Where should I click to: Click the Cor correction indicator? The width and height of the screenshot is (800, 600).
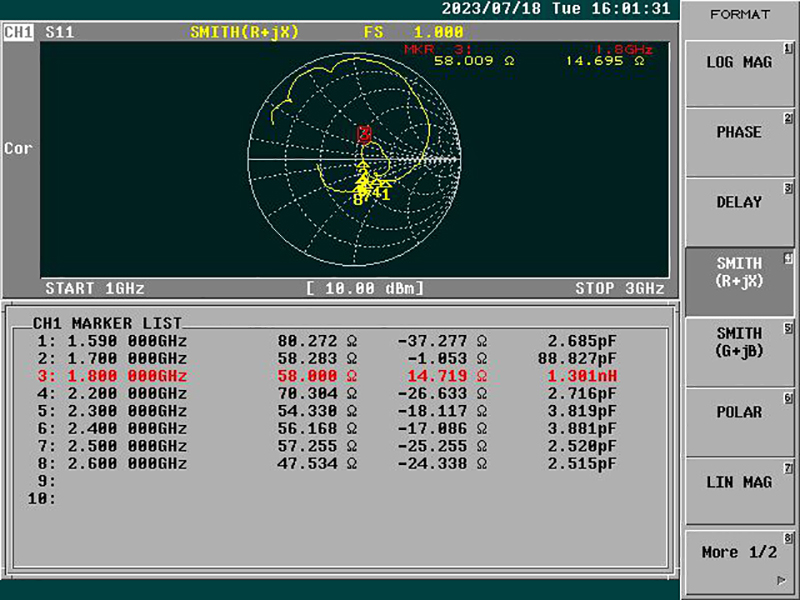[x=18, y=148]
